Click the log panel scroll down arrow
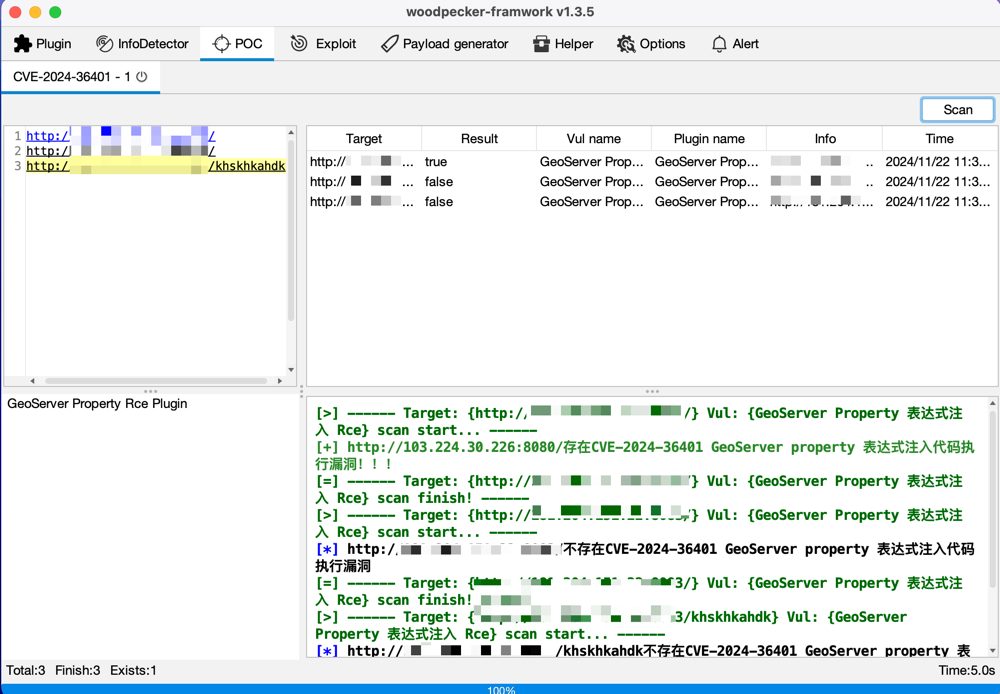The height and width of the screenshot is (694, 1000). point(992,651)
